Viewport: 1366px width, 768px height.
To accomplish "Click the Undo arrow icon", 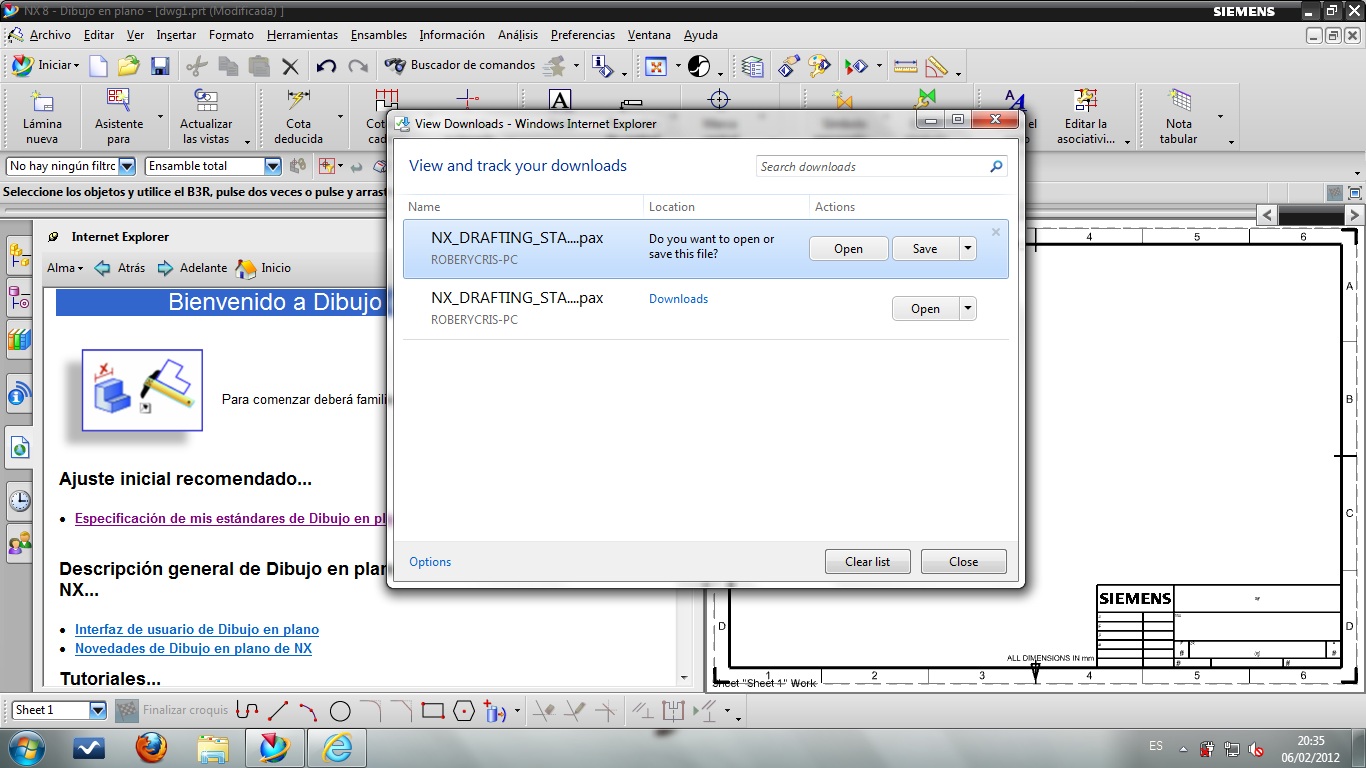I will [326, 66].
